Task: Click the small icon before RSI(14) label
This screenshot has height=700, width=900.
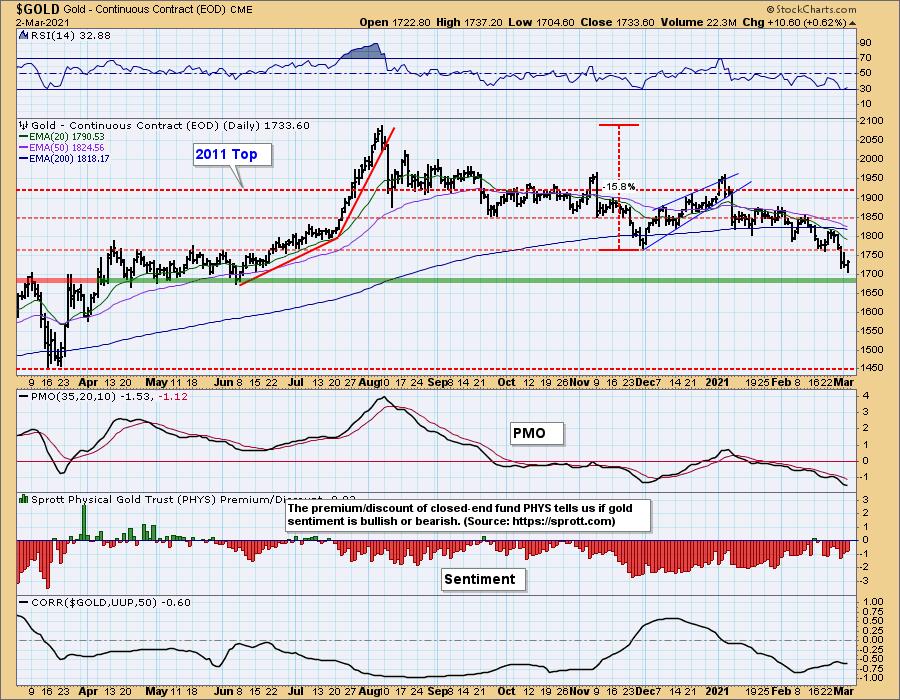Action: [x=24, y=35]
